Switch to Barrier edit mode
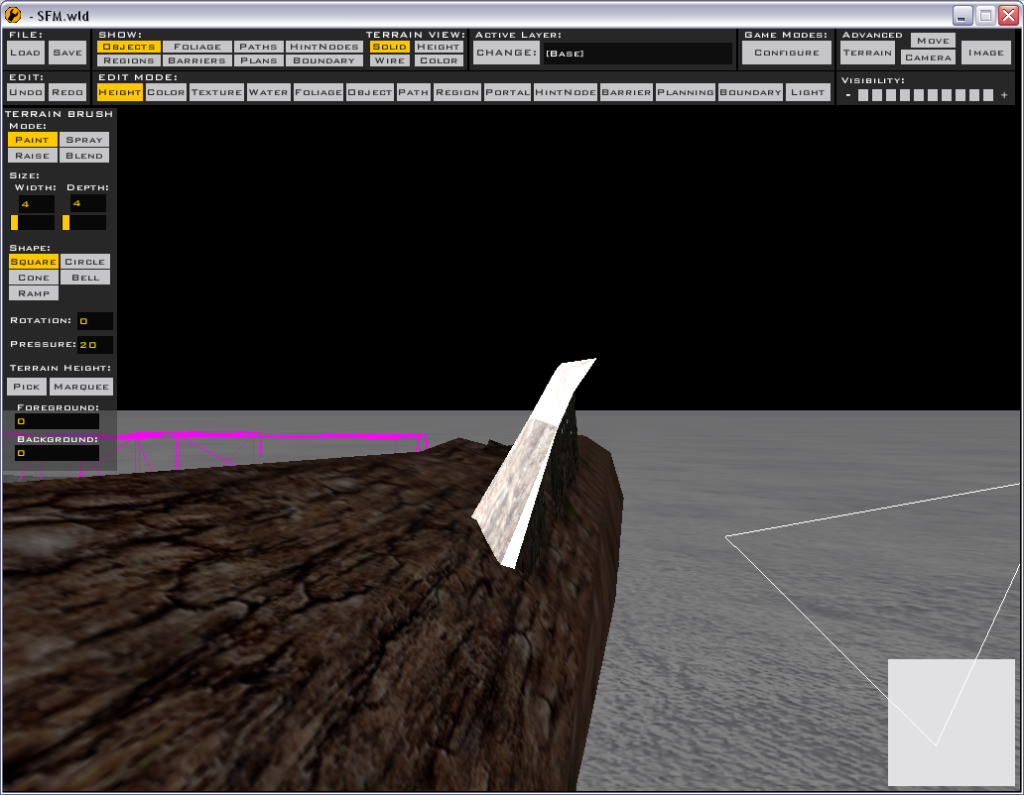 pos(626,92)
